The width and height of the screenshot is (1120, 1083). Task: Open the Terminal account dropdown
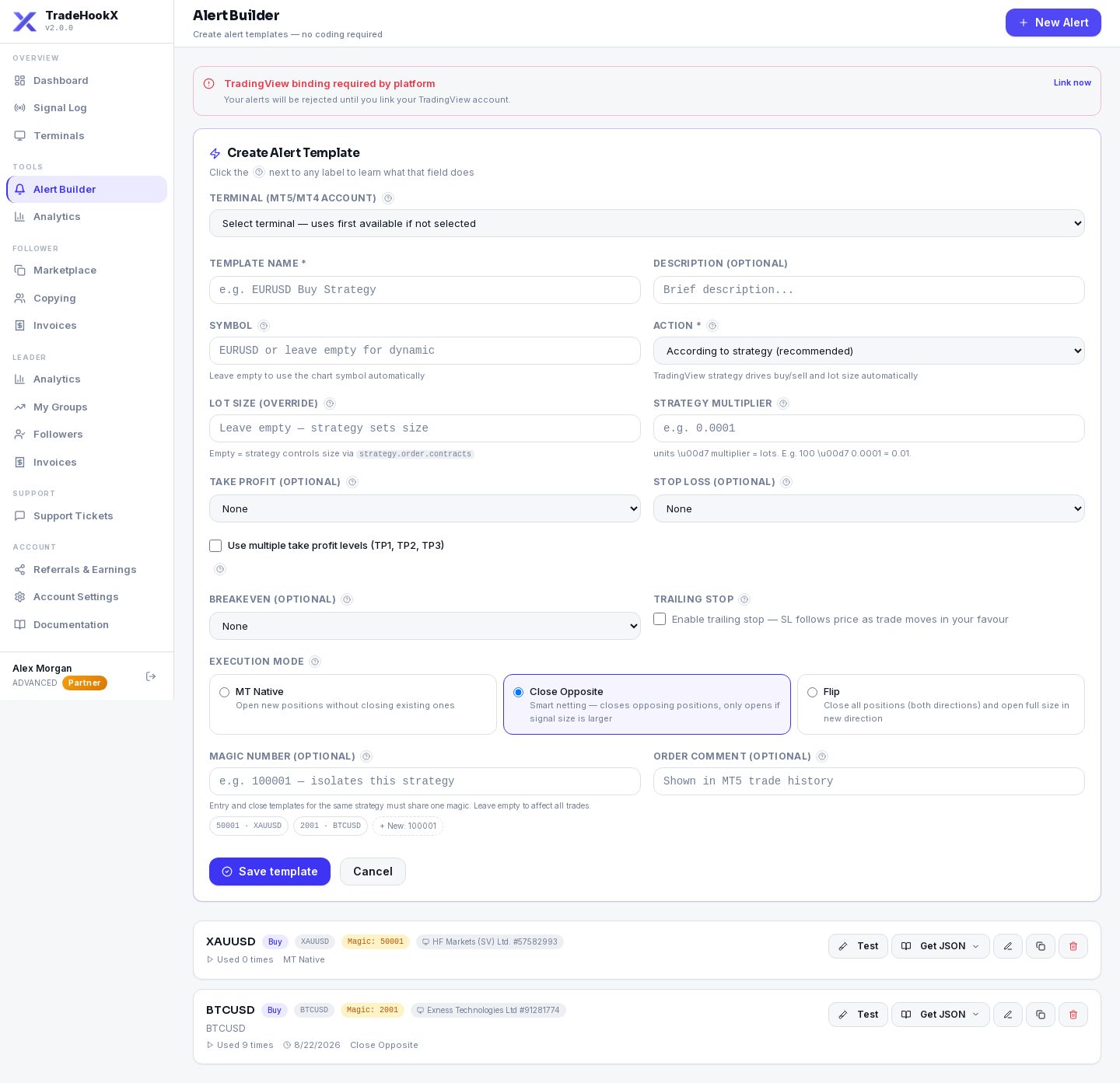647,223
